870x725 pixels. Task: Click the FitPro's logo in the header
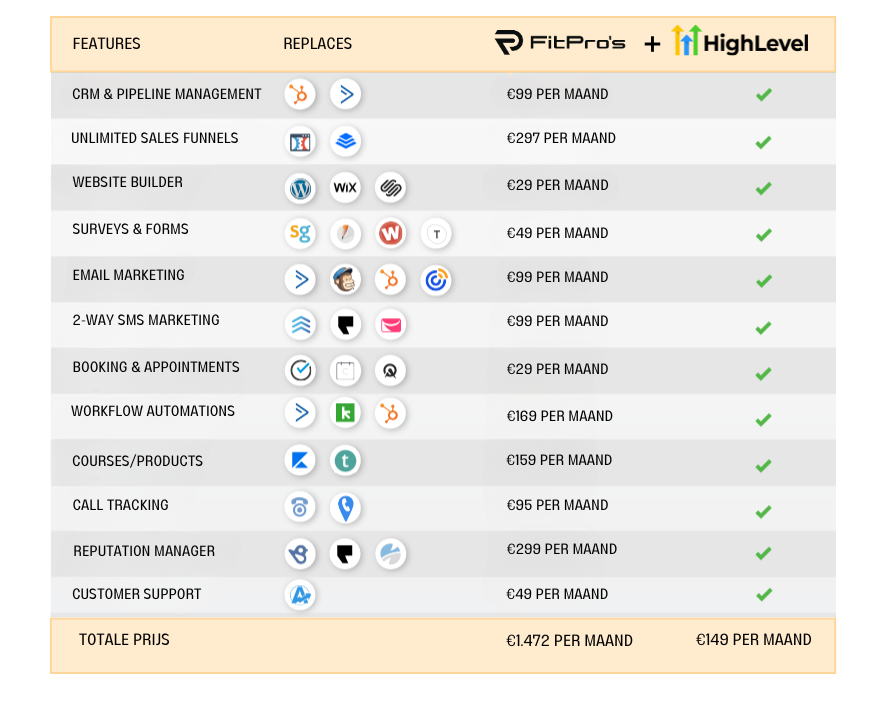(x=560, y=43)
